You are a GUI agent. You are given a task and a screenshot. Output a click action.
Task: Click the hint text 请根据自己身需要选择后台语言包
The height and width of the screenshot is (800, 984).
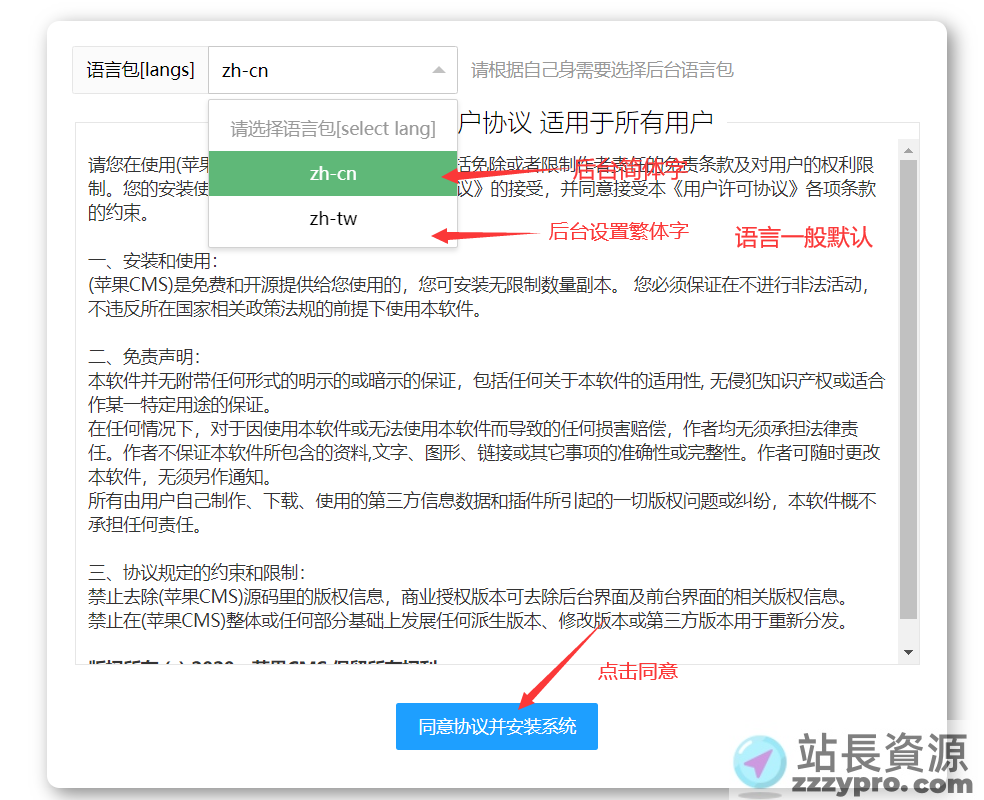click(602, 70)
